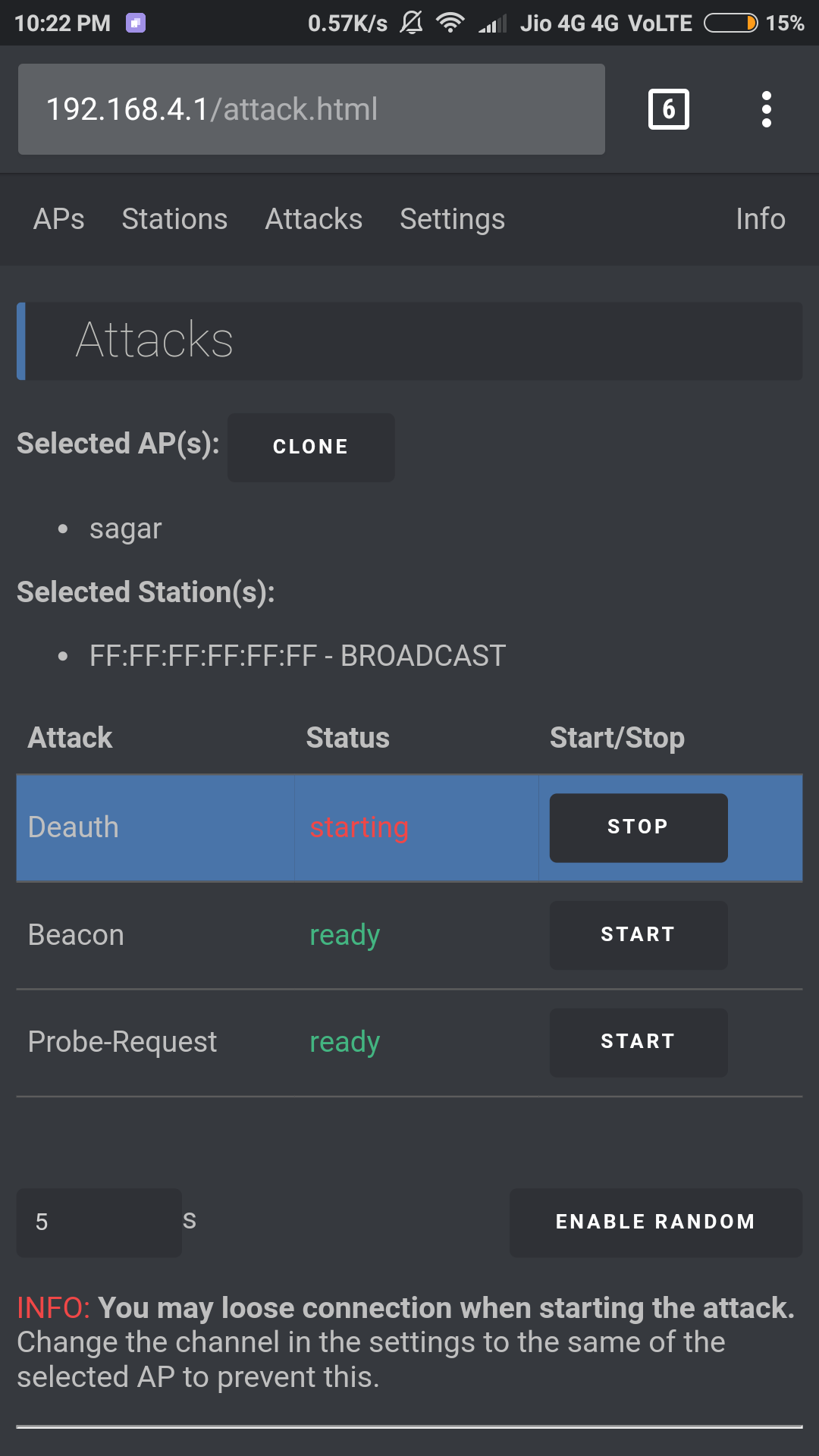Select the Deauth attack row
819x1456 pixels.
coord(155,827)
